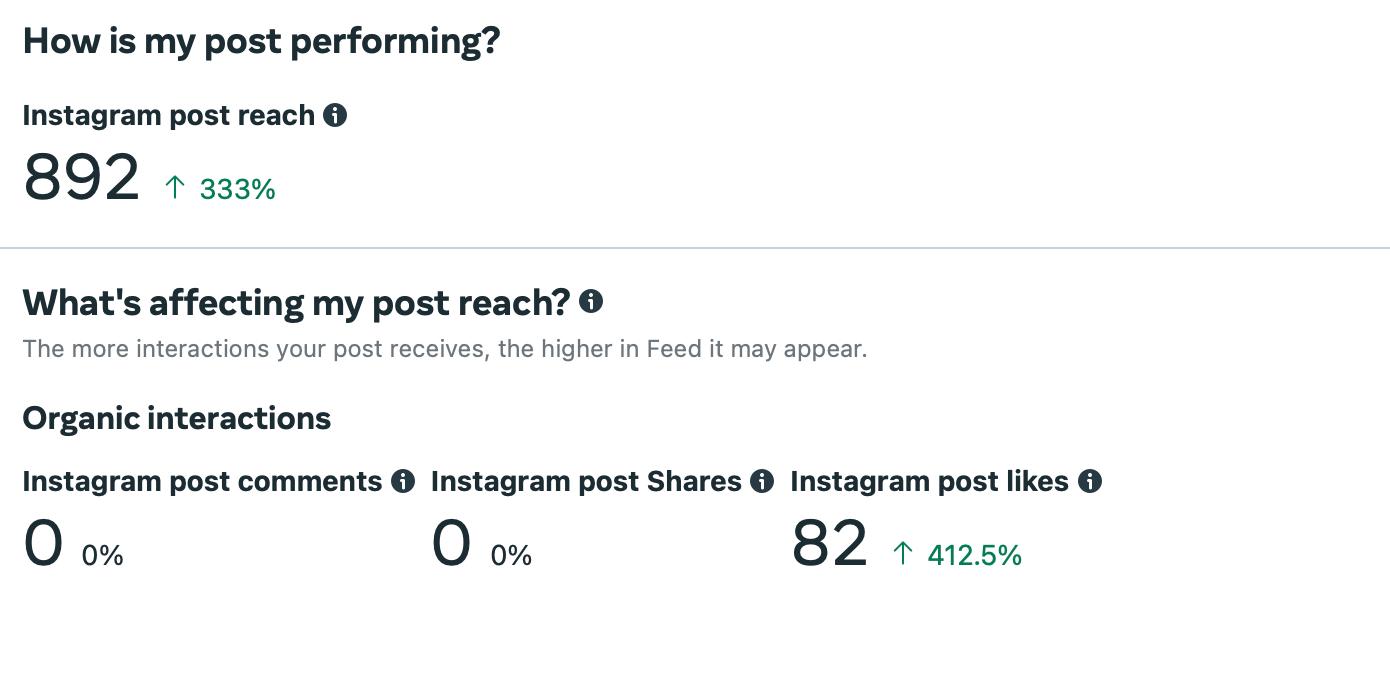
Task: Click the 892 reach value
Action: coord(81,178)
